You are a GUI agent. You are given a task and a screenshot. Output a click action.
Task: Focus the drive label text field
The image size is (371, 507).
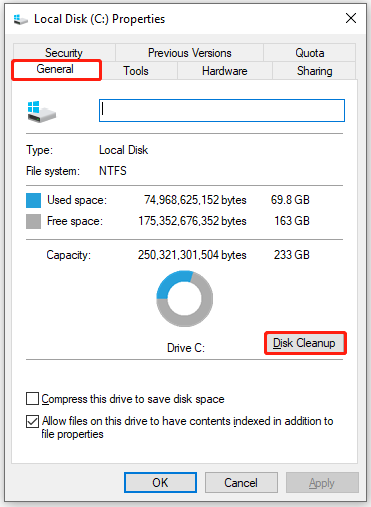[222, 110]
